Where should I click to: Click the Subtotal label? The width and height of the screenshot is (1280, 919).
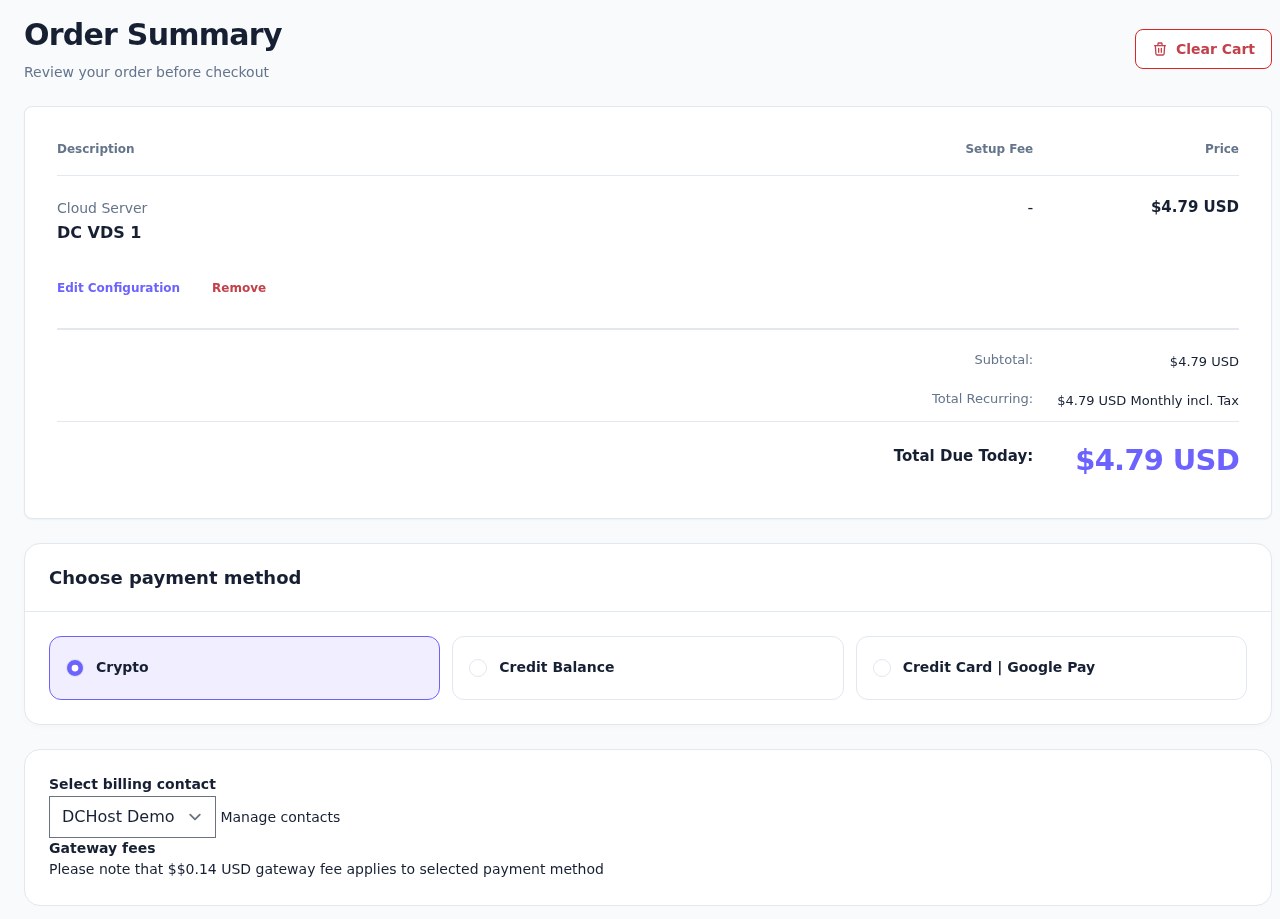tap(1004, 360)
